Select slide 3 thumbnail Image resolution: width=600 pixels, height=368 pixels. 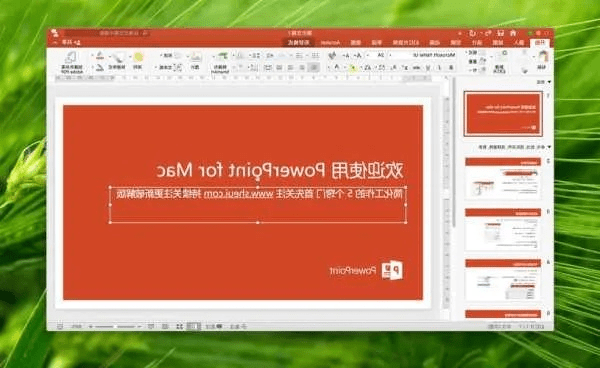[503, 230]
